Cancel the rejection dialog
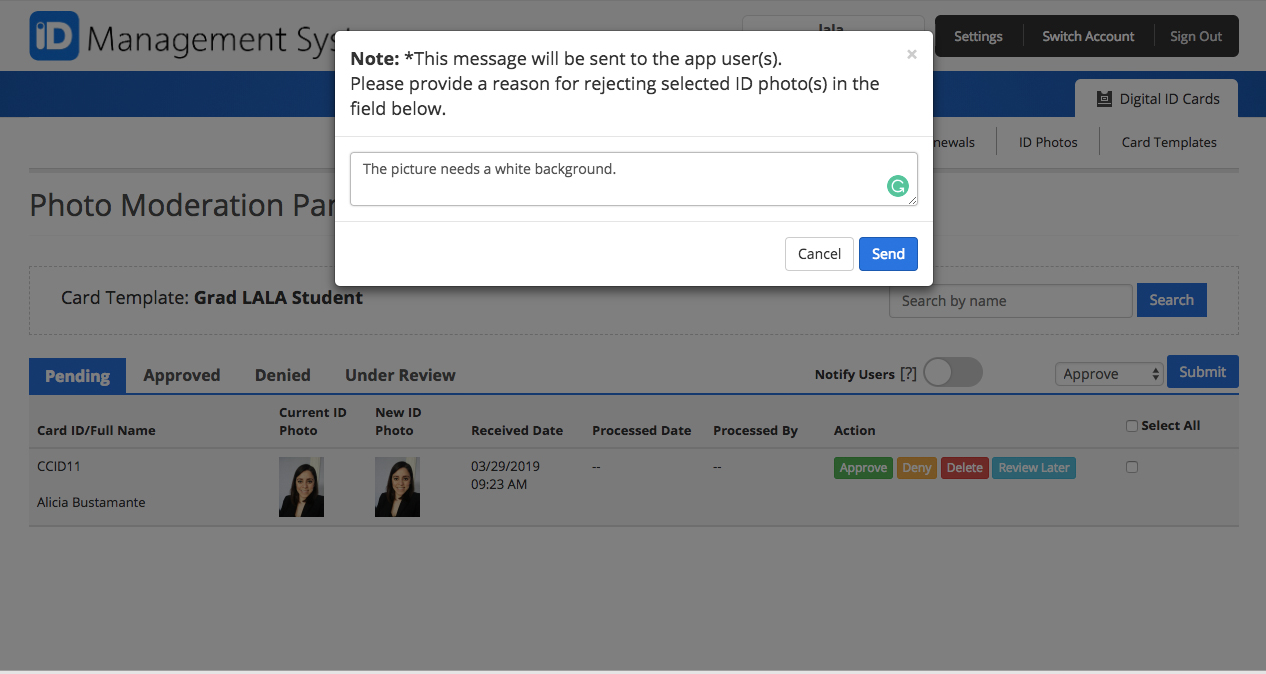This screenshot has height=674, width=1266. click(x=819, y=254)
